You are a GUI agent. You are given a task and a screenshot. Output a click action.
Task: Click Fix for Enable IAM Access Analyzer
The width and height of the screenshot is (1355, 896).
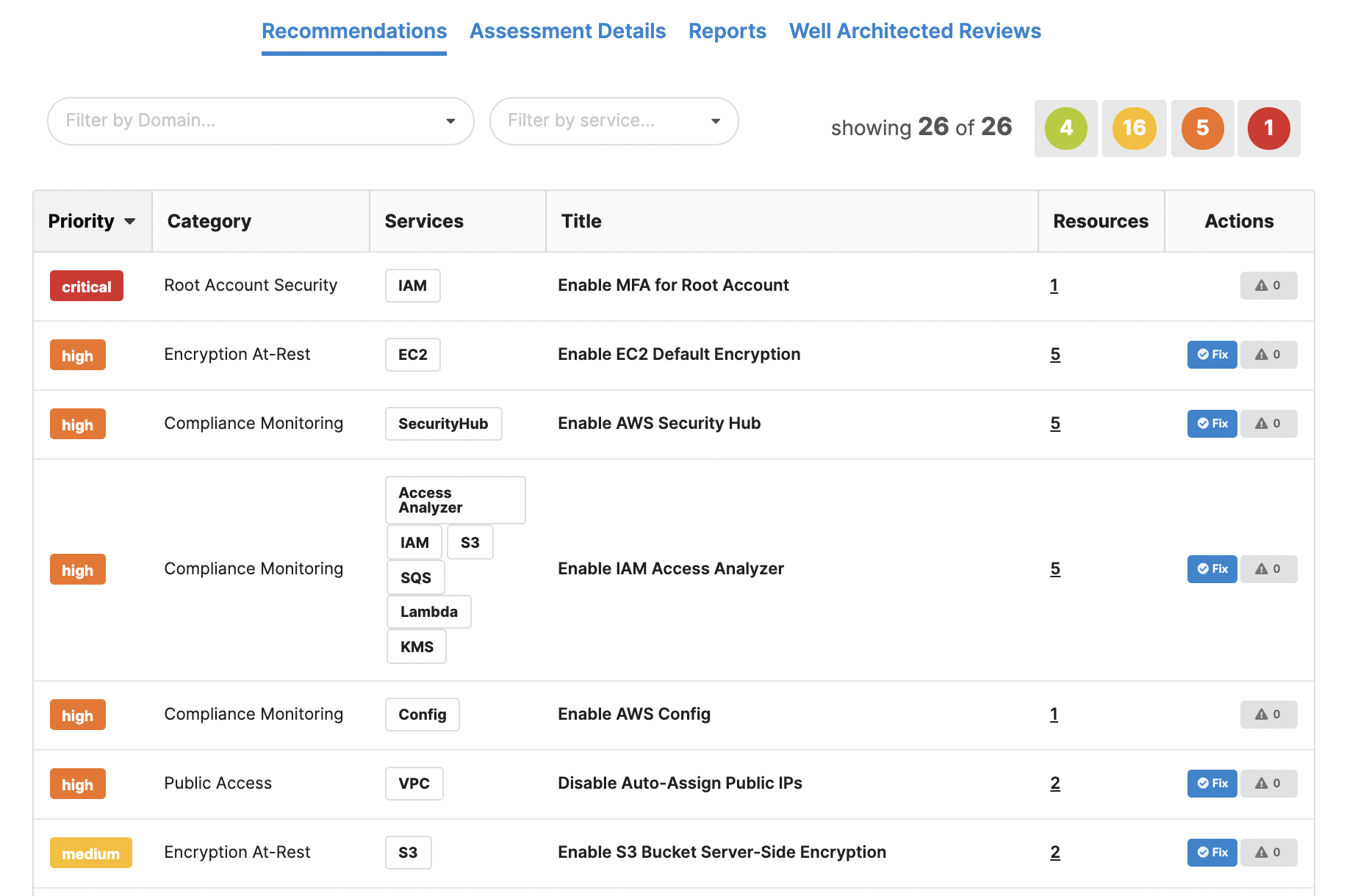point(1212,569)
